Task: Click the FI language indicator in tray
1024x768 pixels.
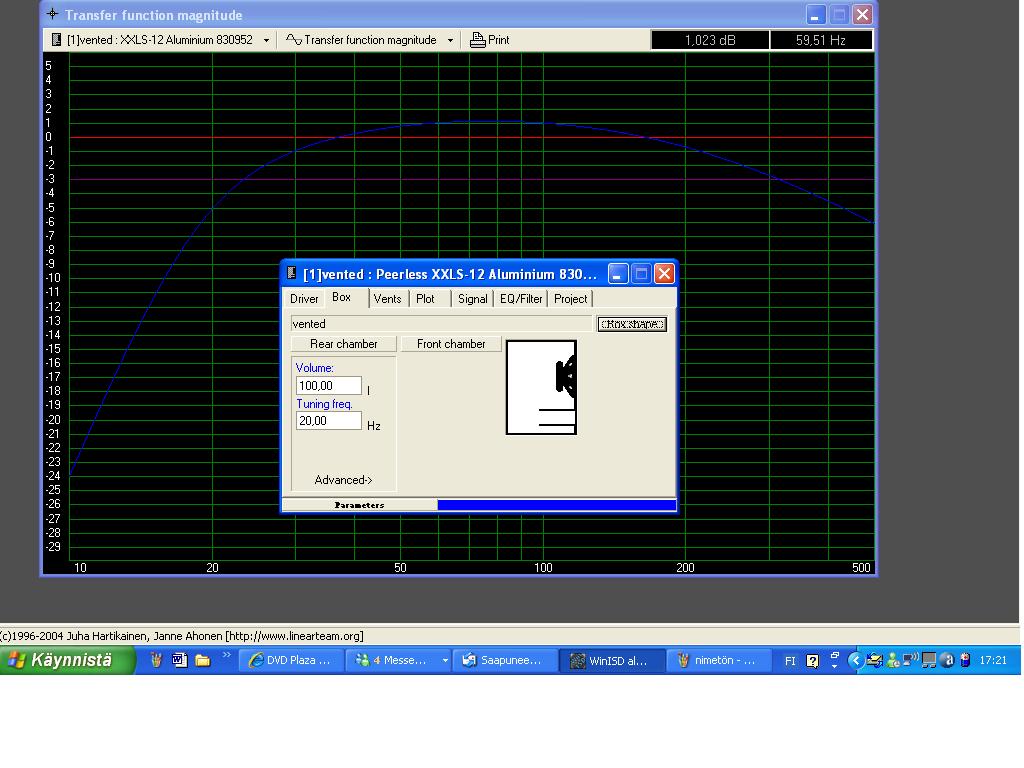Action: pos(790,660)
